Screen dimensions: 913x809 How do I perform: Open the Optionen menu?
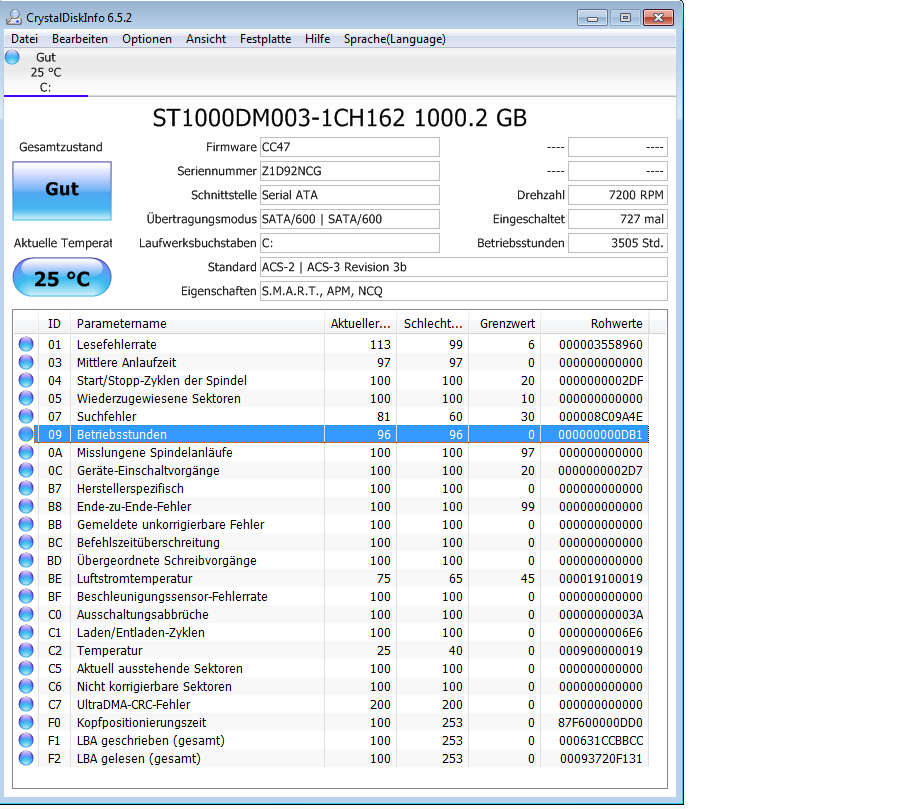[147, 39]
